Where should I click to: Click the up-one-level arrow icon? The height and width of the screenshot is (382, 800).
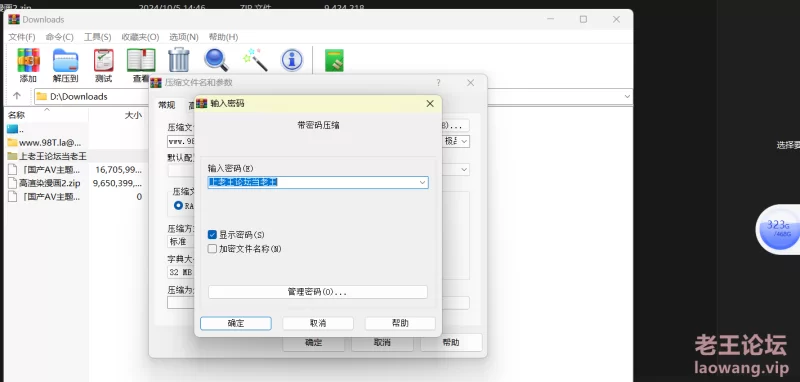pyautogui.click(x=17, y=96)
